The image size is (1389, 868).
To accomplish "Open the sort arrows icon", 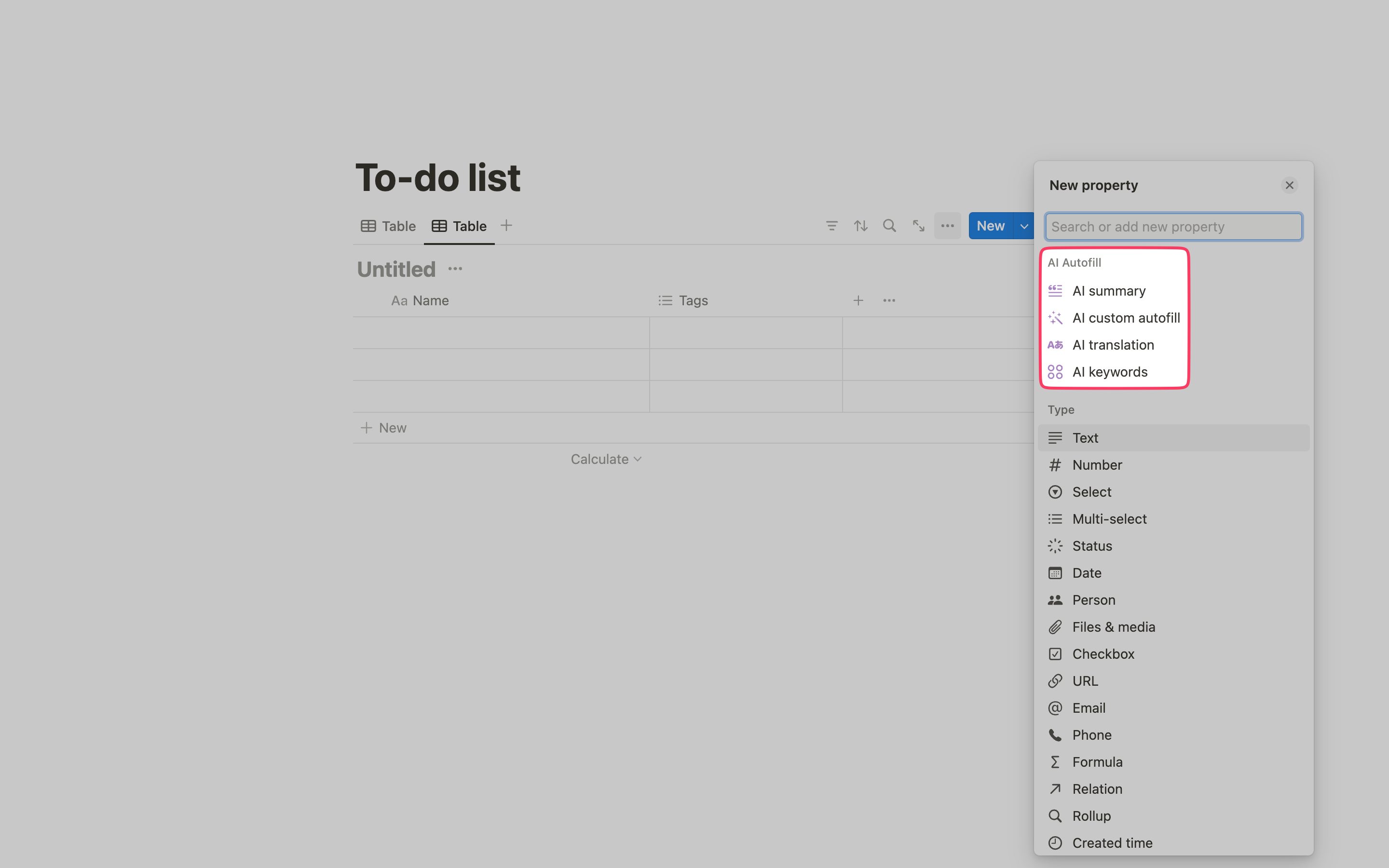I will coord(860,226).
